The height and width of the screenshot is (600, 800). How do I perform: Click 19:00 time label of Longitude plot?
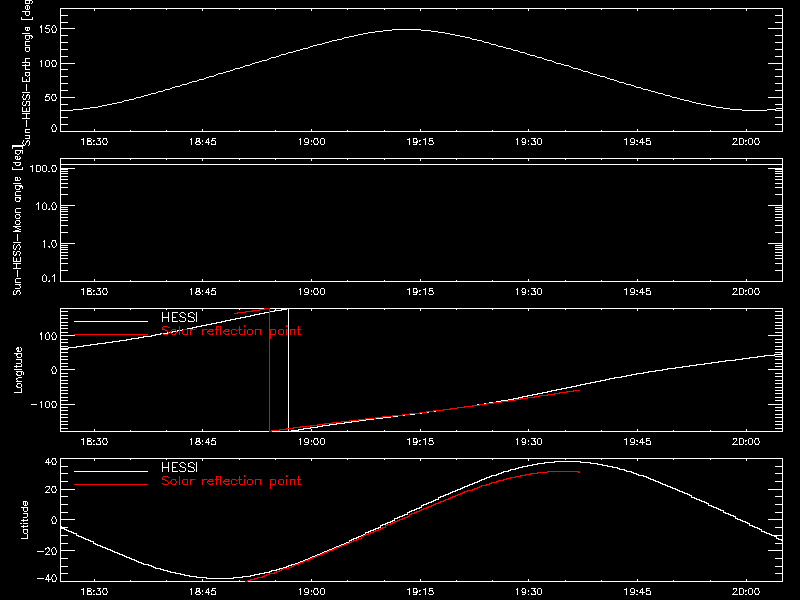pos(312,442)
